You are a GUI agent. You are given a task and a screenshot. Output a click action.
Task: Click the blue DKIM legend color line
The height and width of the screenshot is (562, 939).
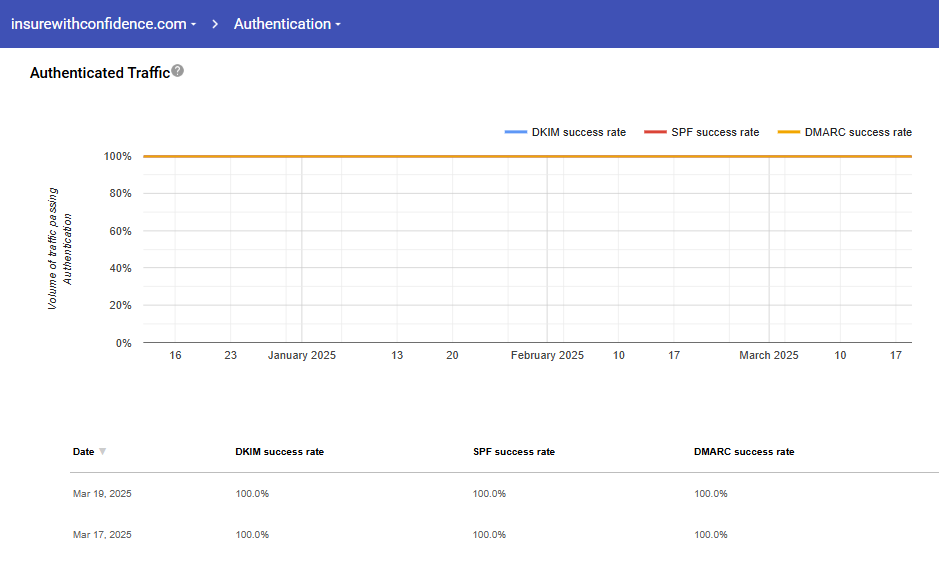click(516, 132)
